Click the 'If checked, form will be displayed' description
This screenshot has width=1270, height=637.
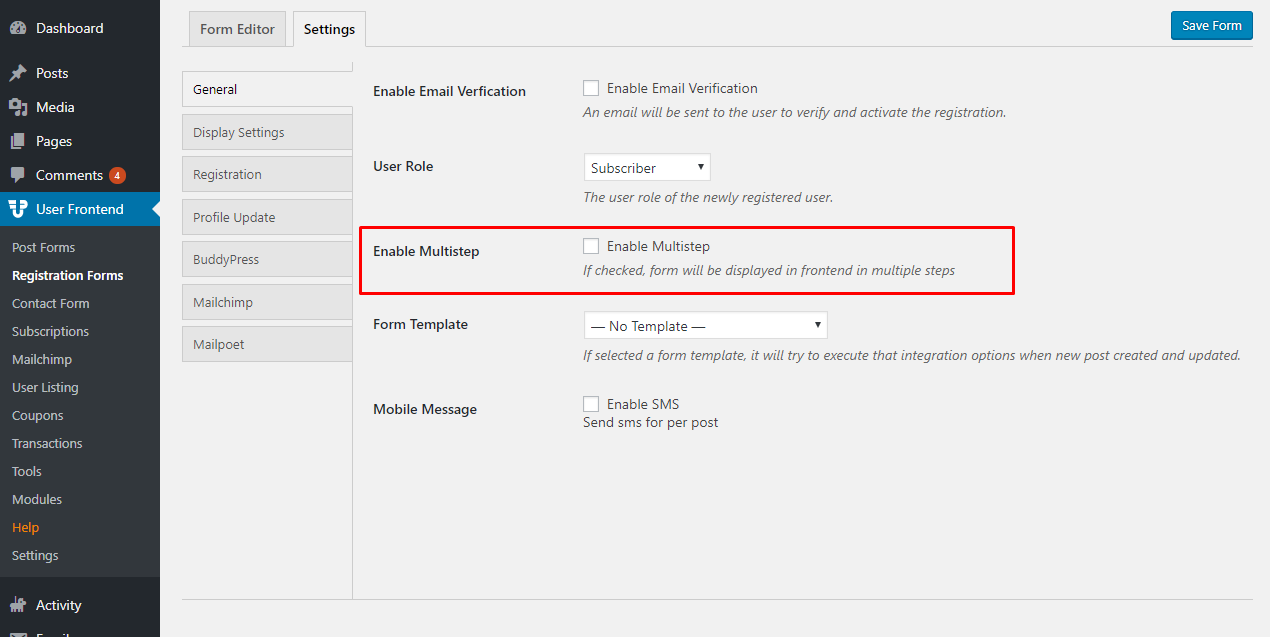(769, 270)
